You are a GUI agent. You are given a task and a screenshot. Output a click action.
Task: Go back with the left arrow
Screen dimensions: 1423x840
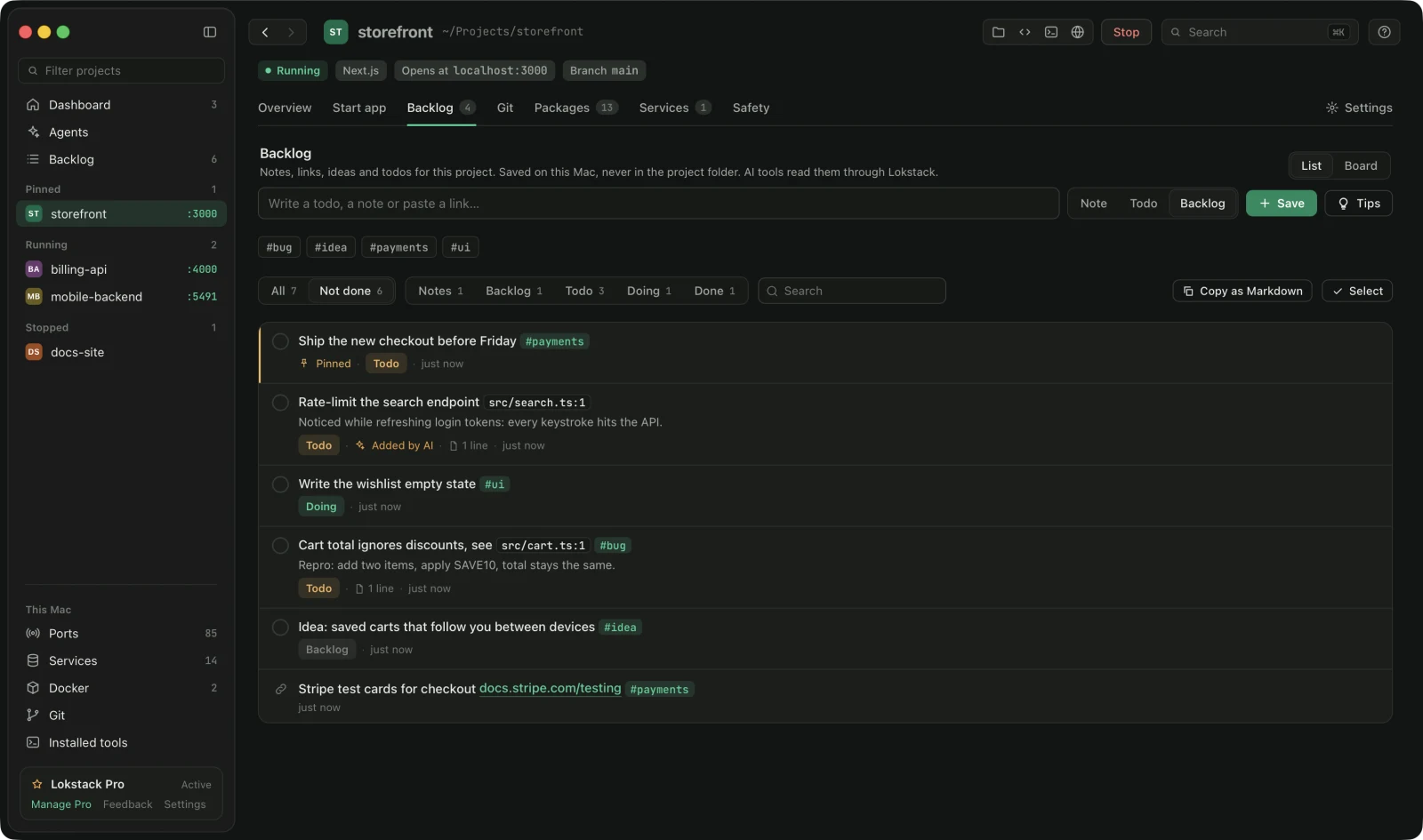coord(265,32)
